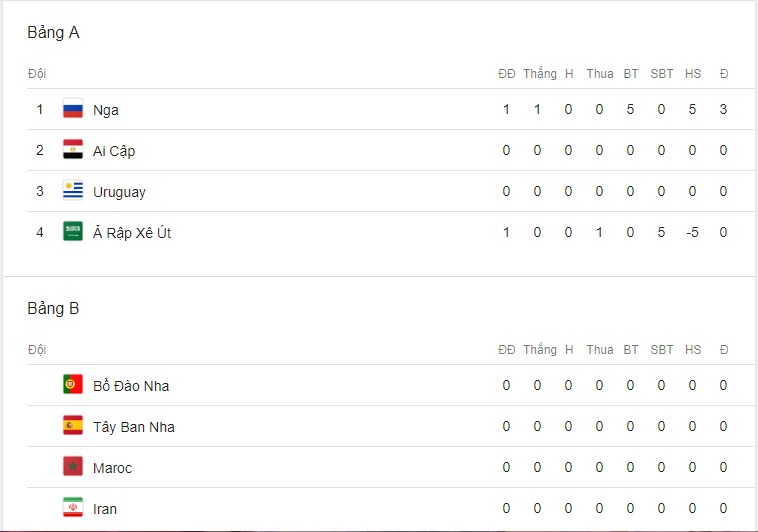Click the Thắng column header in Bảng A
The width and height of the screenshot is (758, 532).
click(540, 74)
